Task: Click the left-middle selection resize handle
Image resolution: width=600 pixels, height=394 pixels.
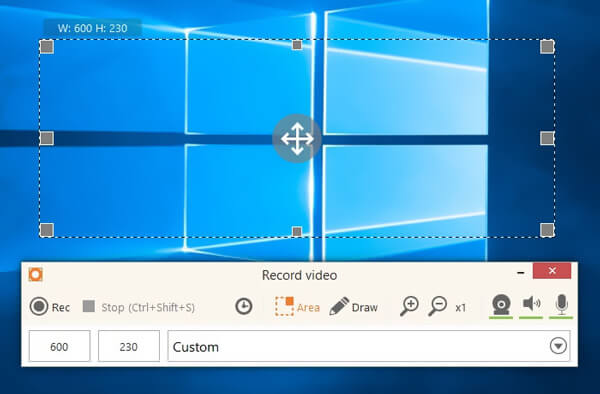Action: click(47, 138)
